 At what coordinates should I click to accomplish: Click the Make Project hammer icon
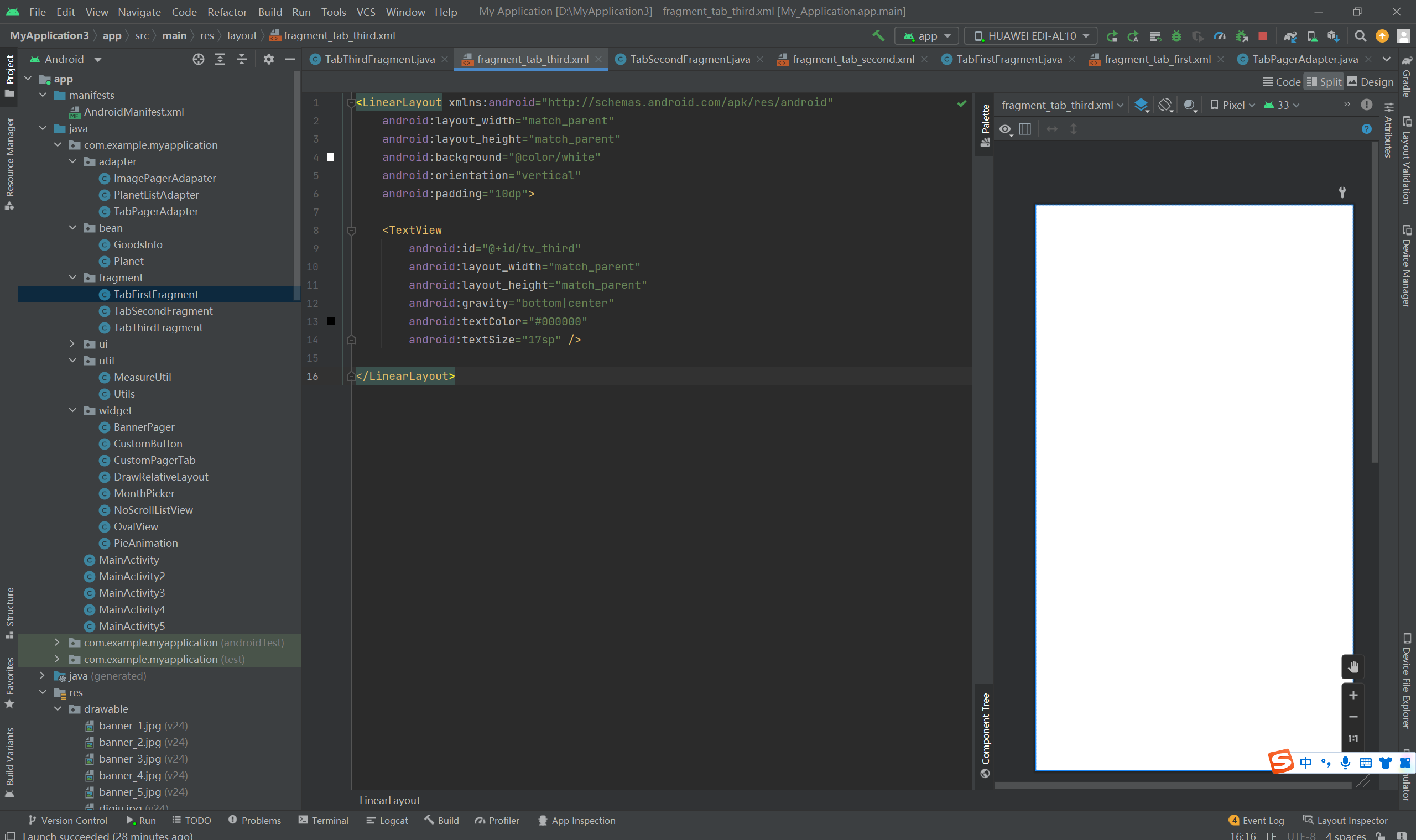click(x=878, y=35)
